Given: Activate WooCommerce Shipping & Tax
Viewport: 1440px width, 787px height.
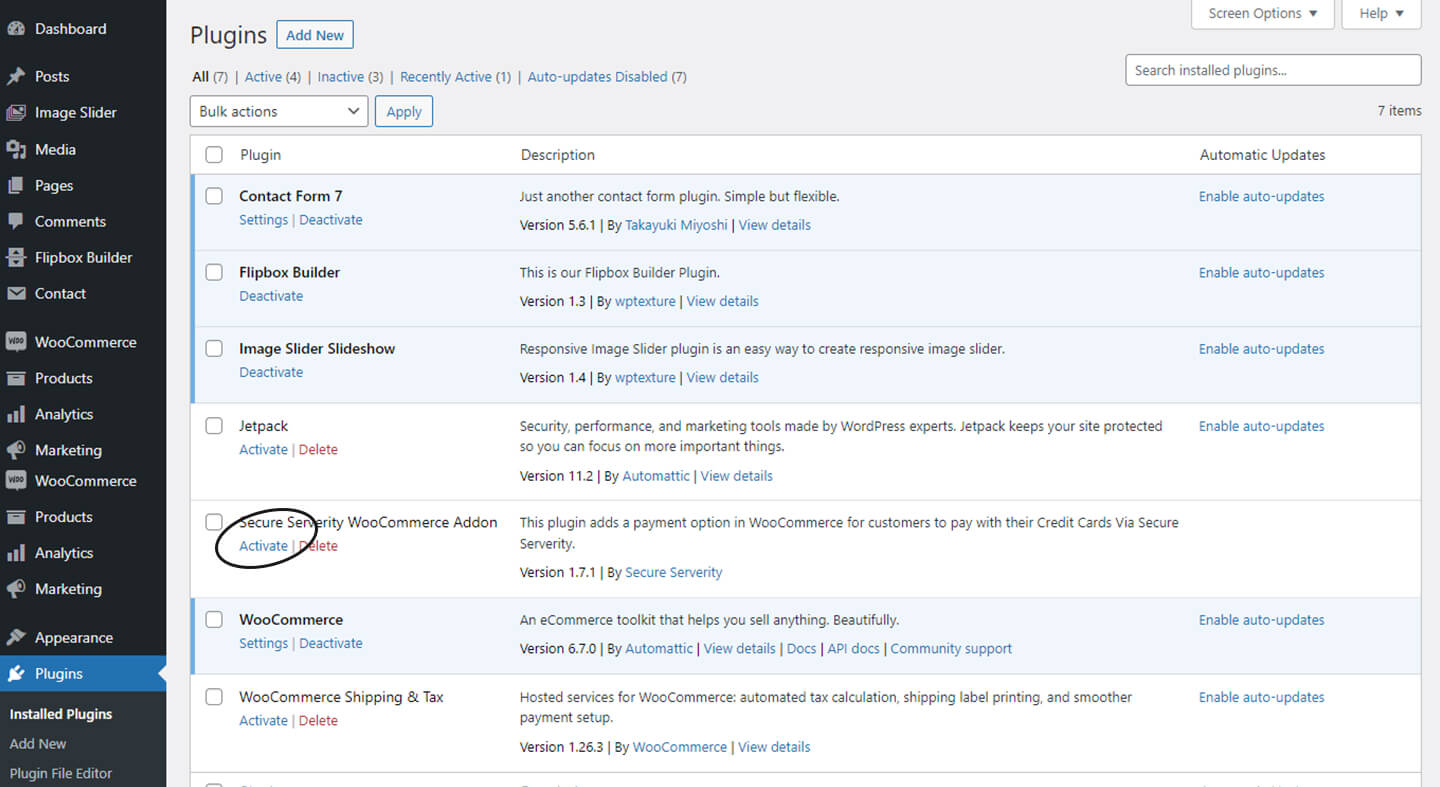Looking at the screenshot, I should 263,721.
